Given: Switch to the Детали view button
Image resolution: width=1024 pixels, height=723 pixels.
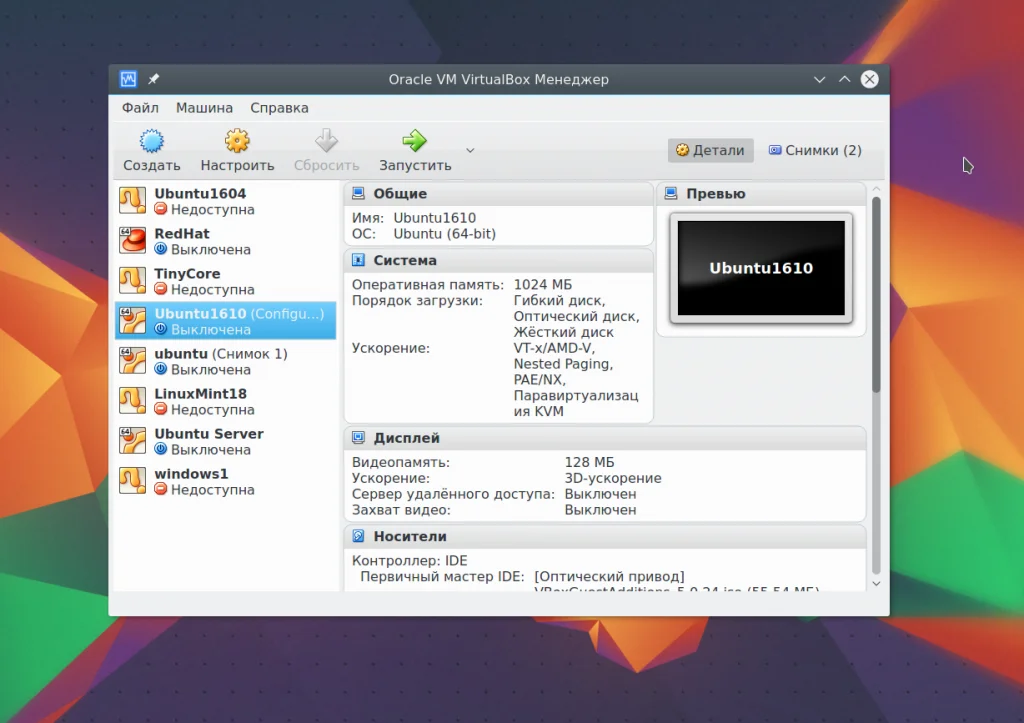Looking at the screenshot, I should tap(710, 151).
